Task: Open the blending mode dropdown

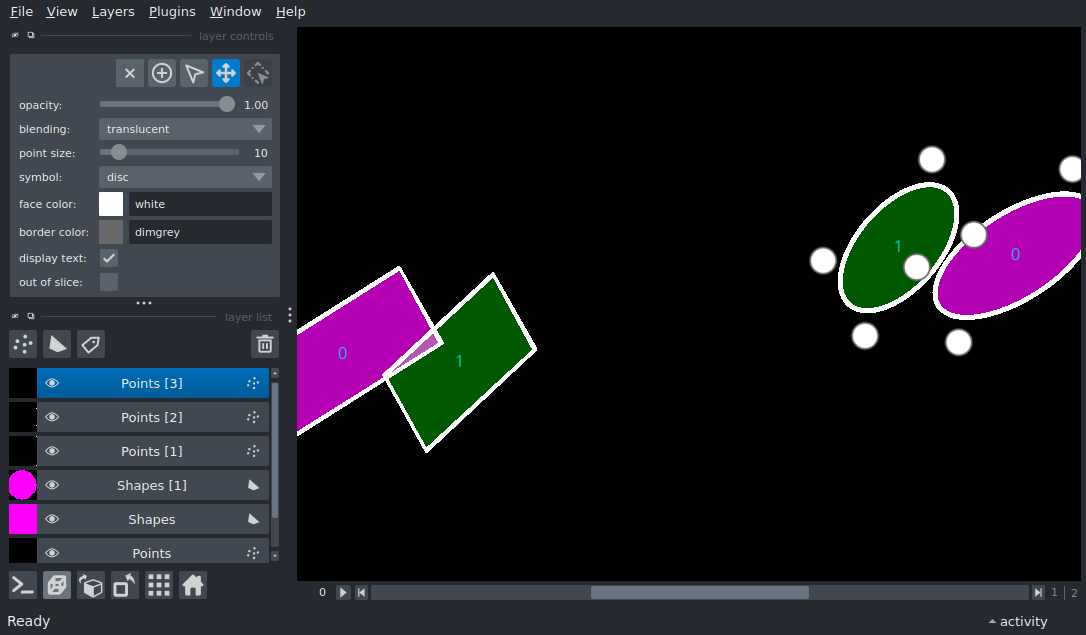Action: pyautogui.click(x=185, y=129)
